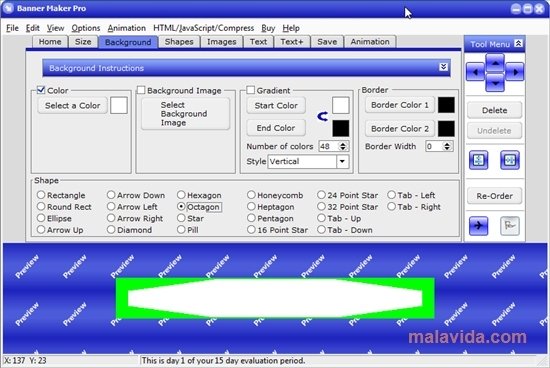The image size is (550, 368).
Task: Switch to the Save tab
Action: (x=327, y=42)
